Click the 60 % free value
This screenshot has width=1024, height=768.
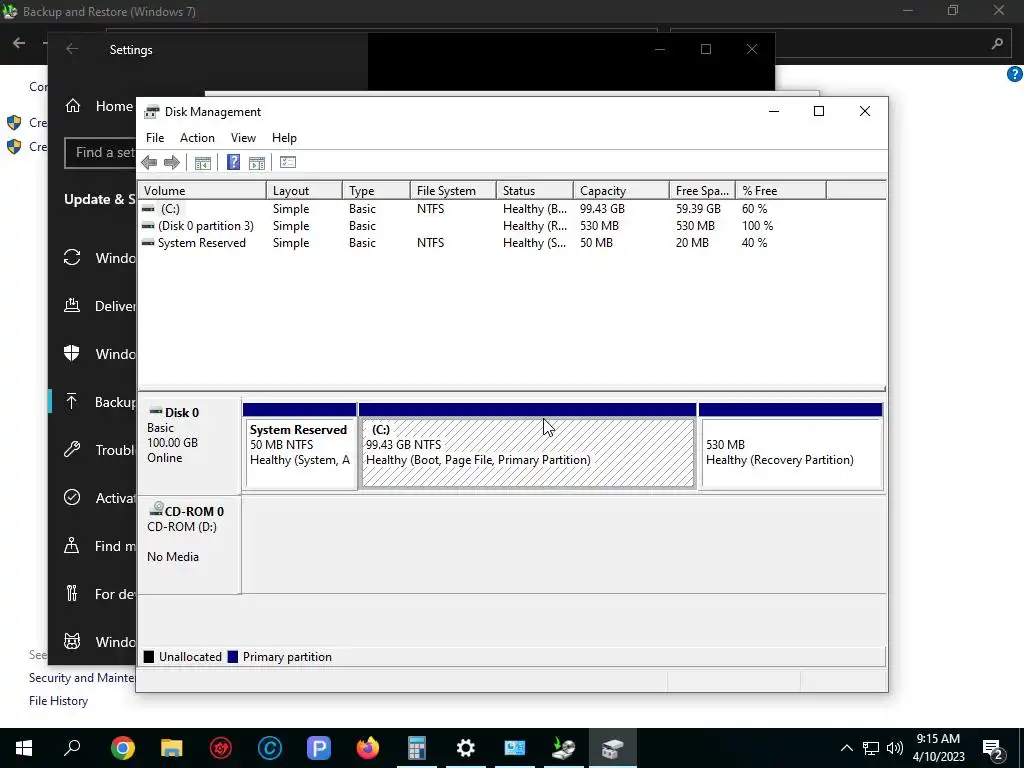pyautogui.click(x=754, y=209)
